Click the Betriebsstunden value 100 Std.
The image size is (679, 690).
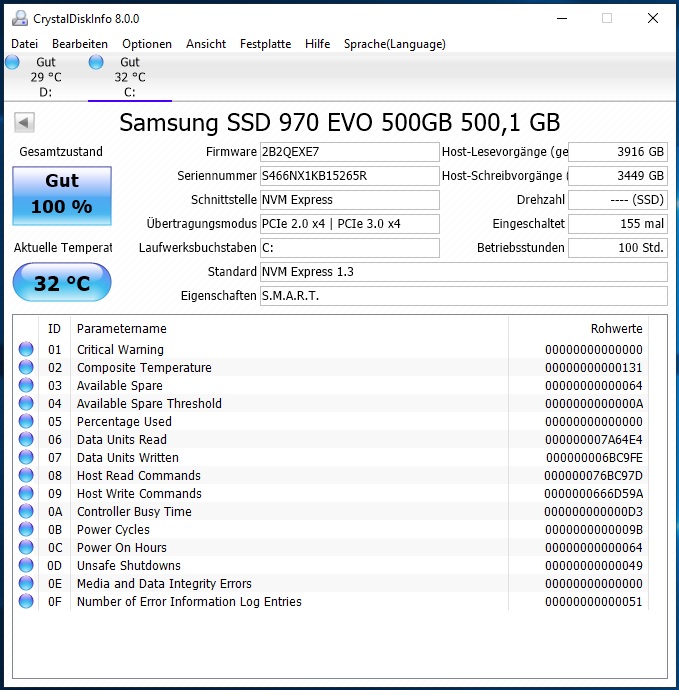(618, 248)
